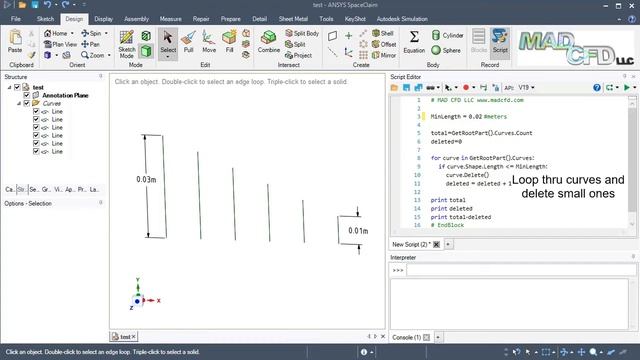
Task: Insert a point with plus tool
Action: point(348,36)
